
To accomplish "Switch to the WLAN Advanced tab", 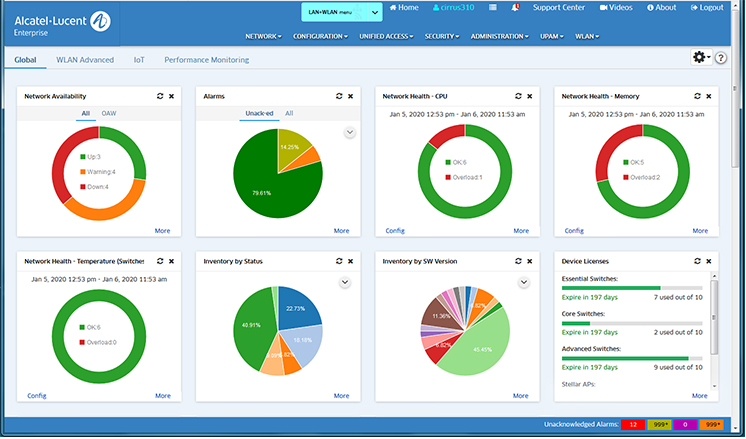I will coord(85,60).
